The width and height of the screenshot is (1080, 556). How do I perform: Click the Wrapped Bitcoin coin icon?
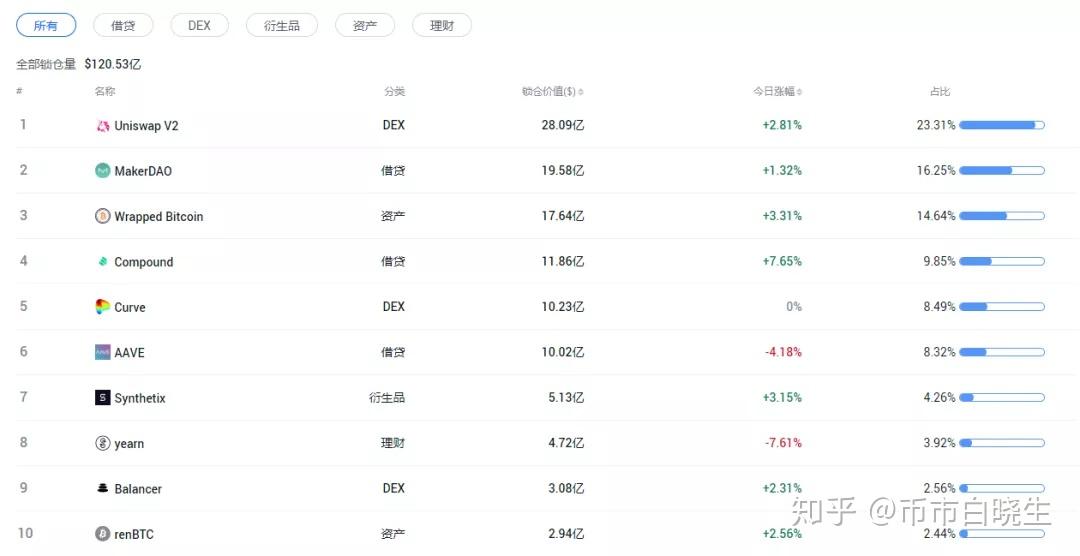(102, 217)
